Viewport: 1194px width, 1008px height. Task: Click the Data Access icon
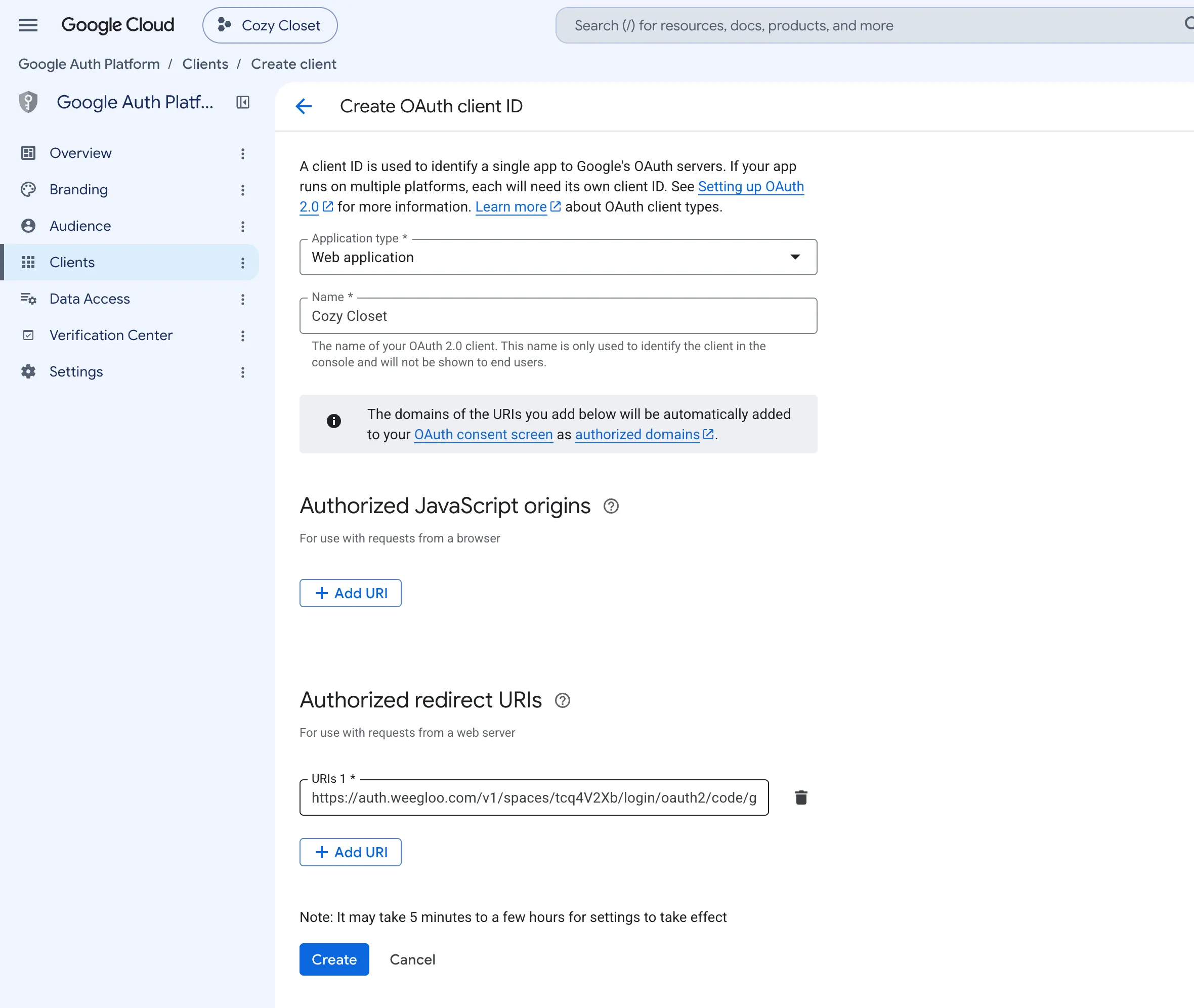pos(28,299)
